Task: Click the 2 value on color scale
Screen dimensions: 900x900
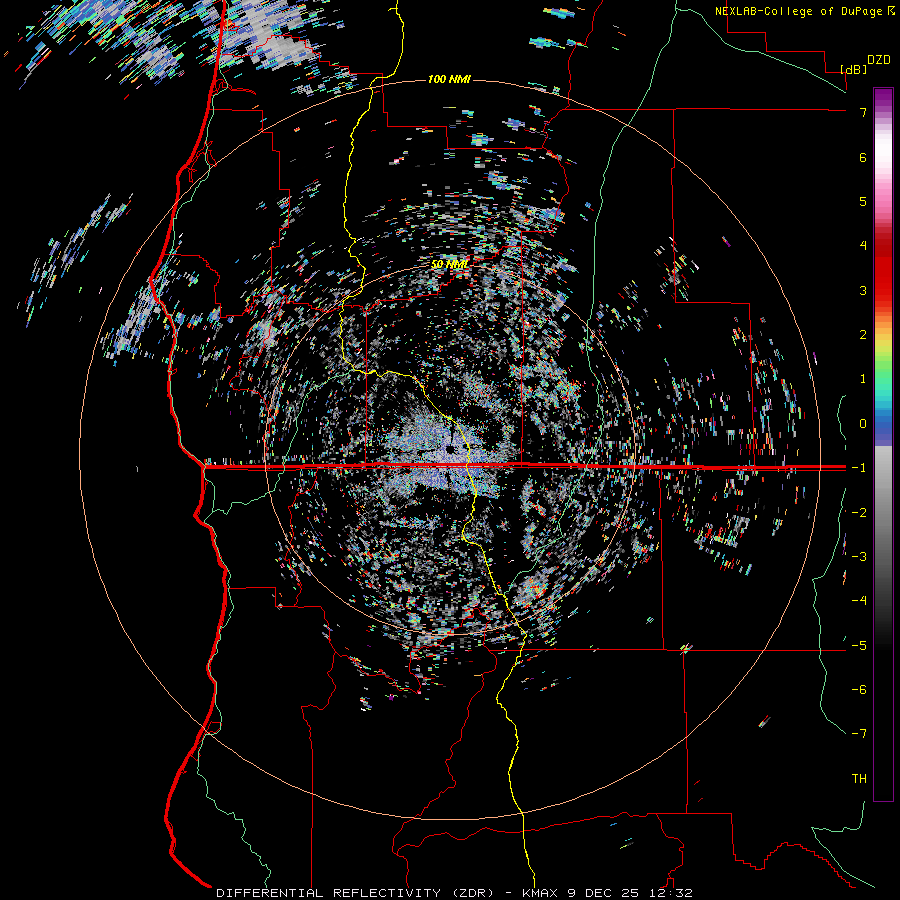Action: coord(863,335)
